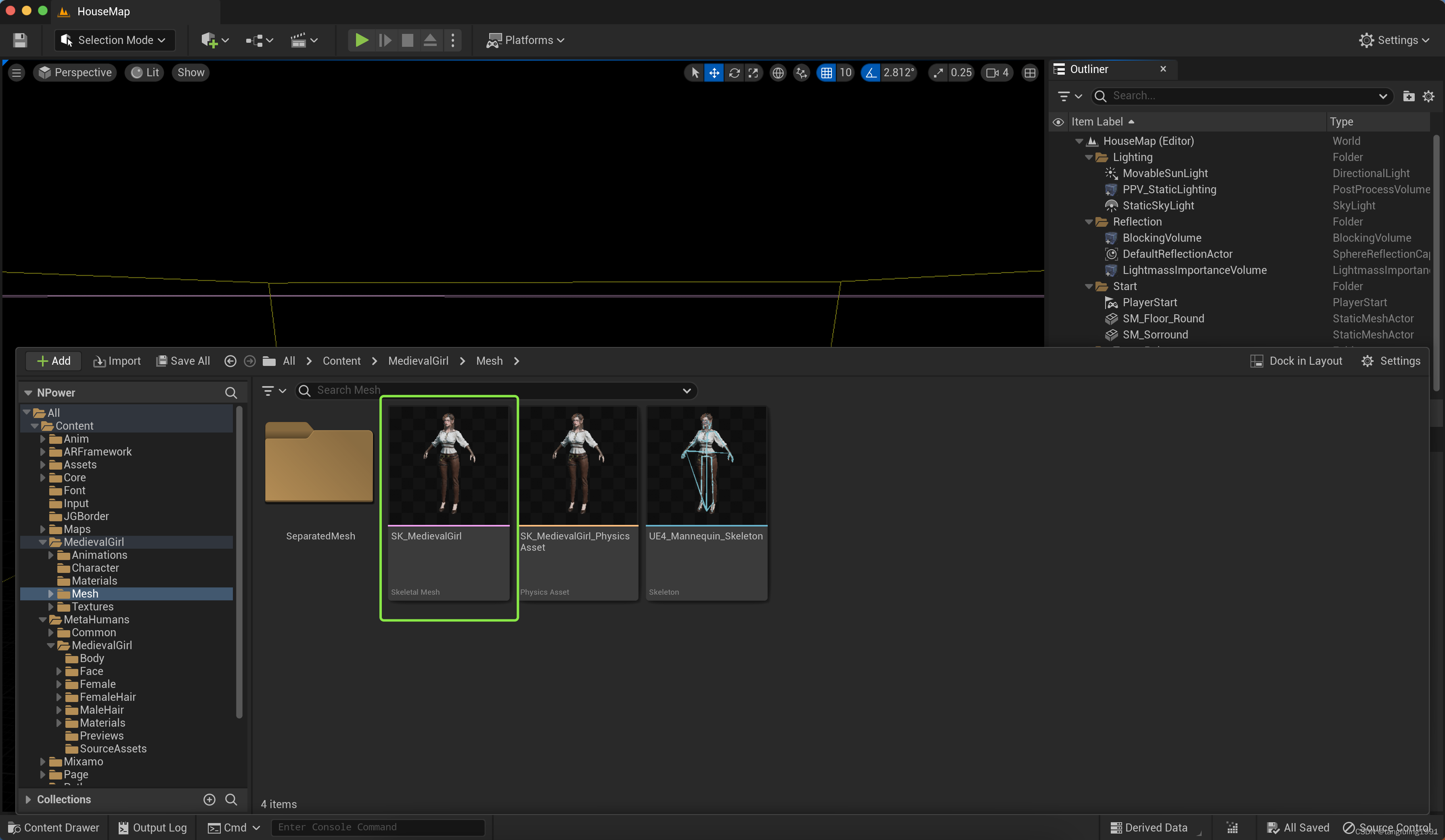Collapse the Reflection folder in Outliner
Viewport: 1445px width, 840px height.
click(1088, 222)
